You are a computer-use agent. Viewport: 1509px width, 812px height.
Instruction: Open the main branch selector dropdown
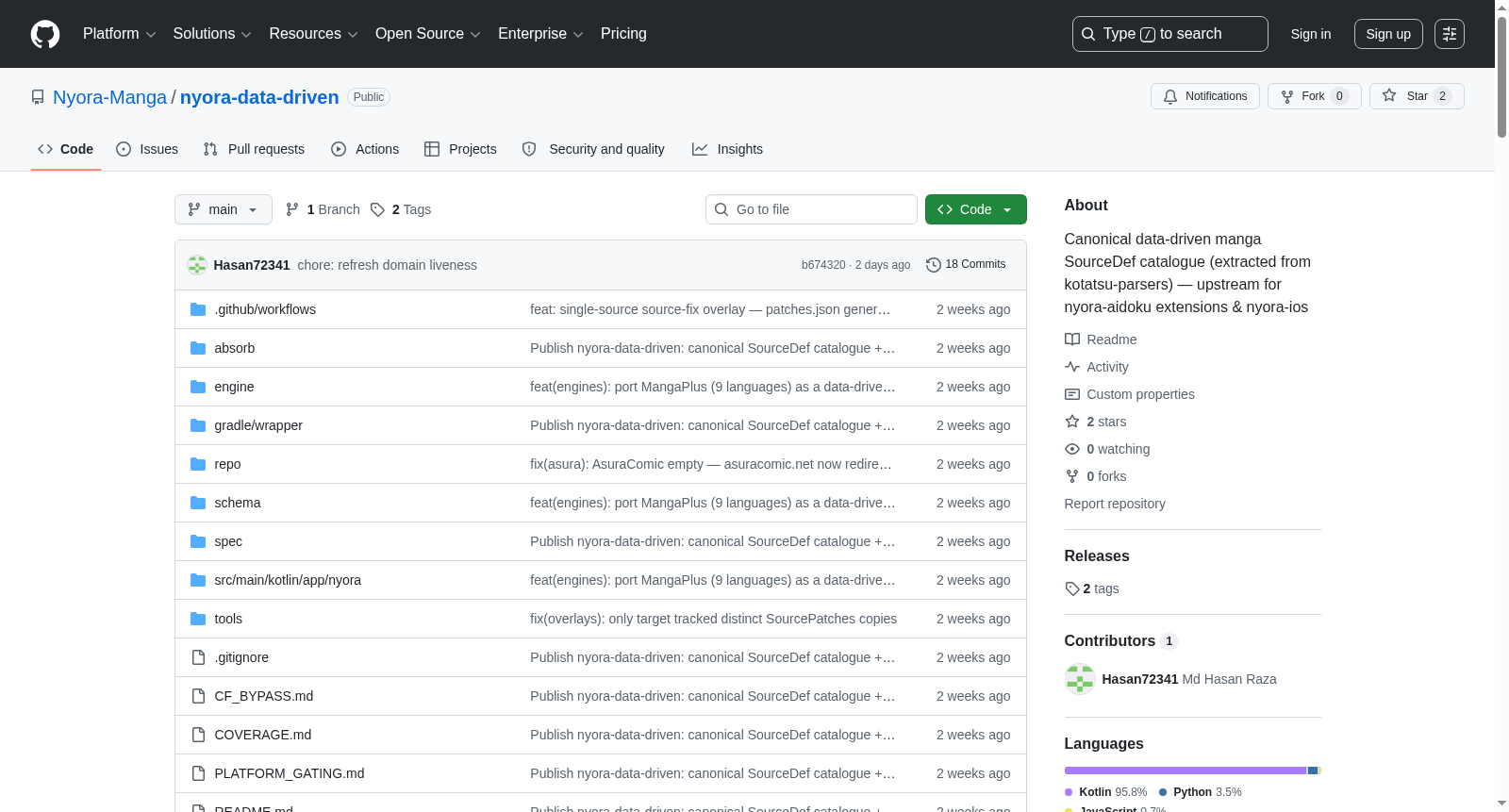224,209
